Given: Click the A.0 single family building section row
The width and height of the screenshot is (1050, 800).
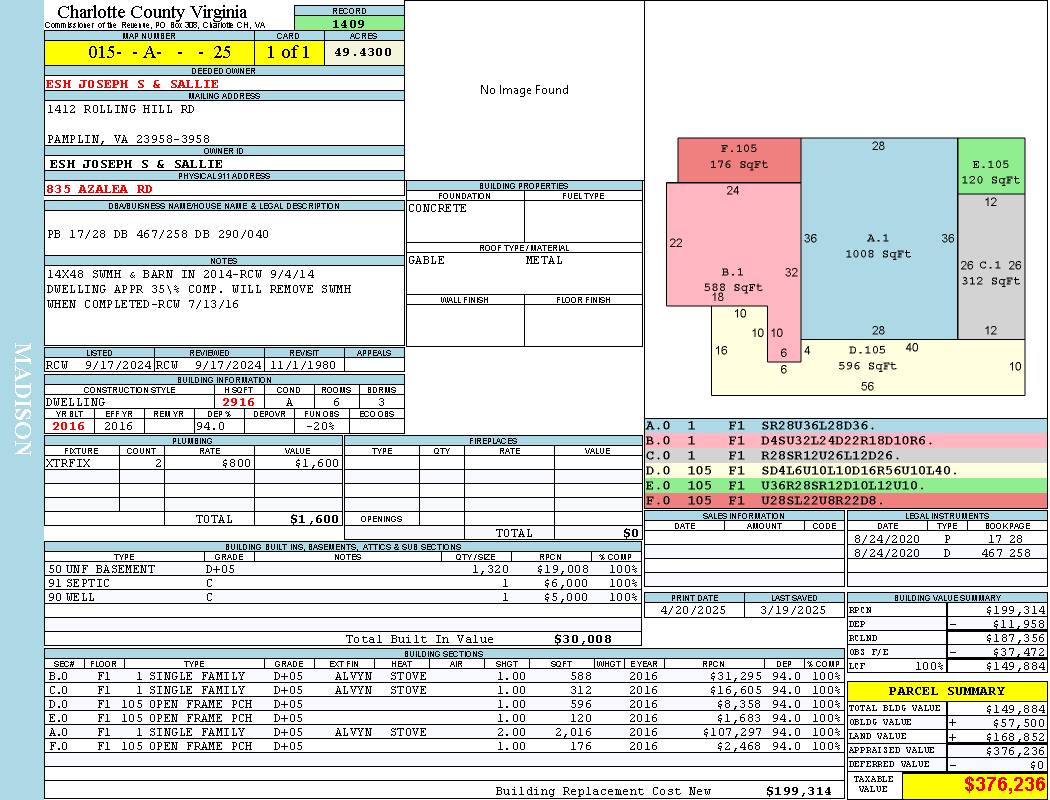Looking at the screenshot, I should click(444, 732).
